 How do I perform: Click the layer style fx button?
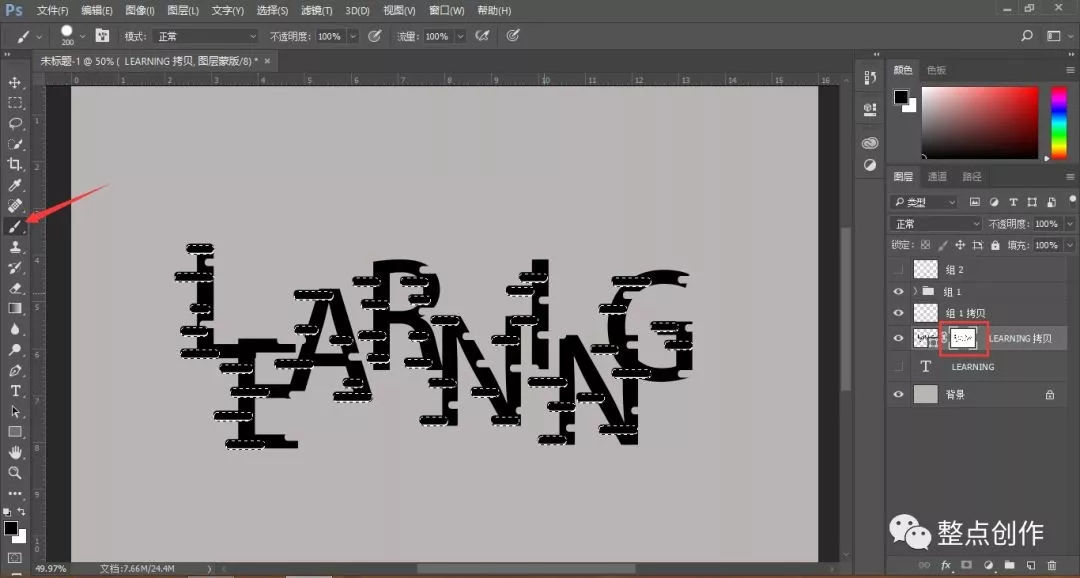click(x=945, y=565)
